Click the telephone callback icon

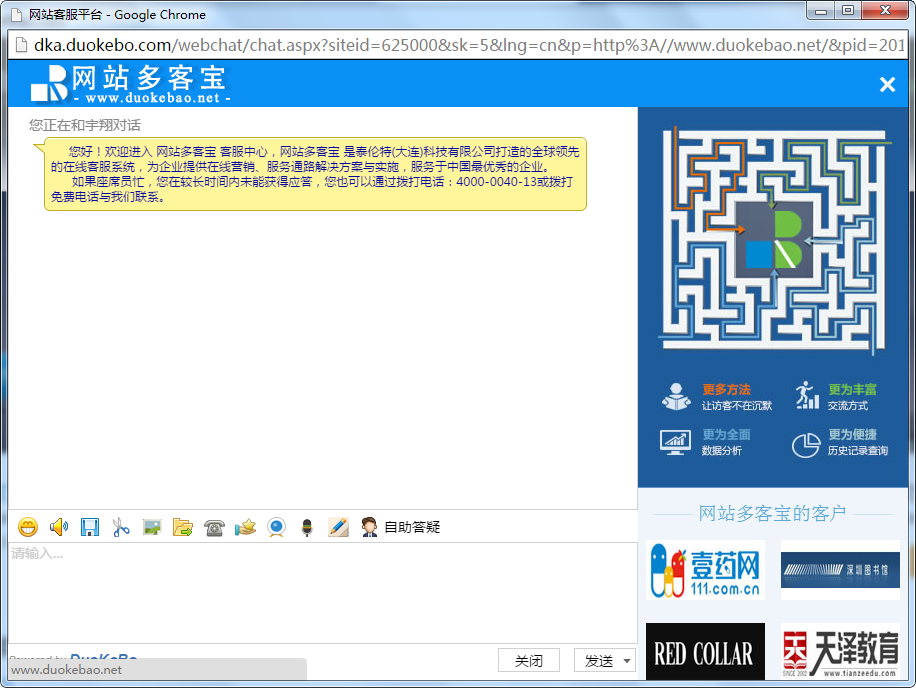coord(214,527)
